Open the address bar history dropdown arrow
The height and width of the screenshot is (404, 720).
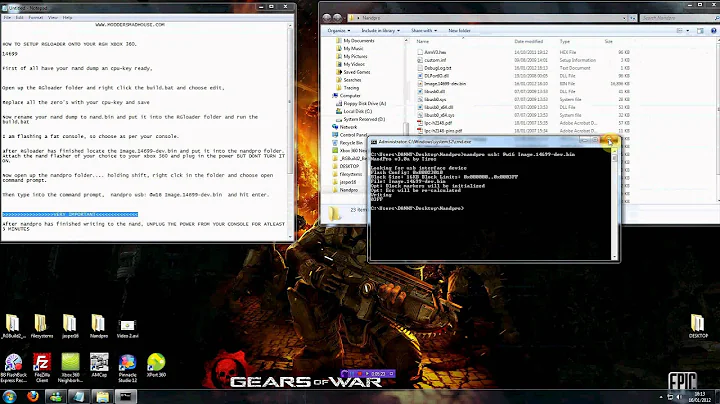(624, 18)
